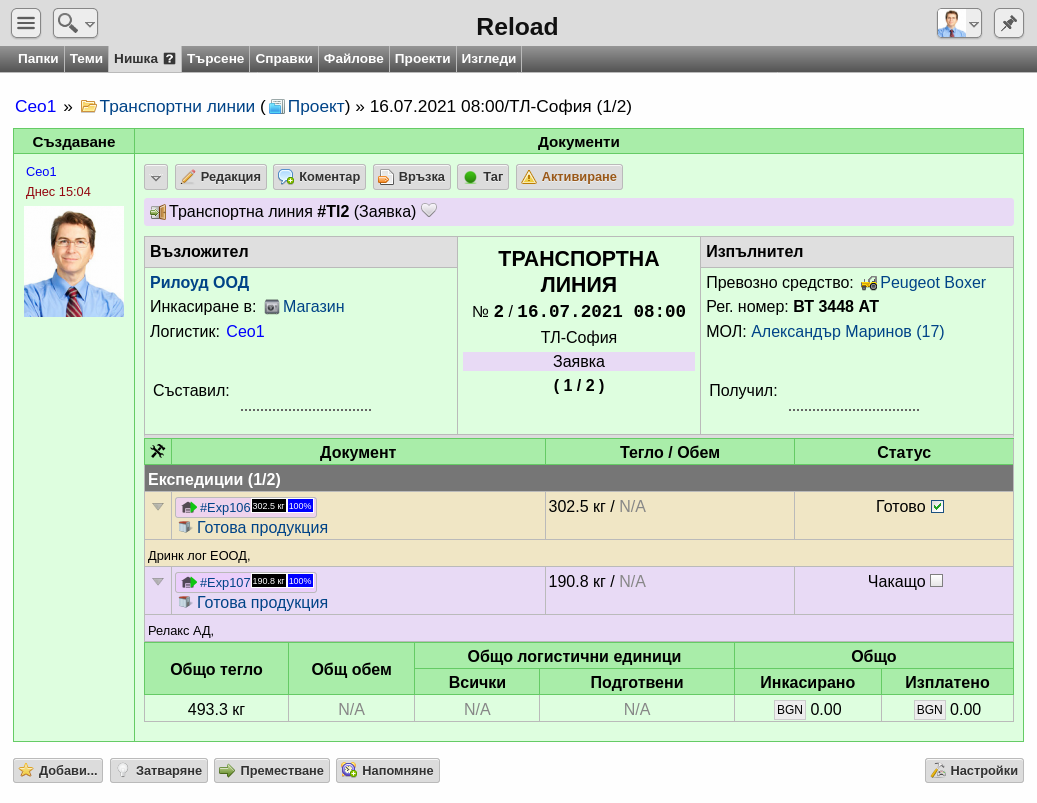This screenshot has width=1037, height=803.
Task: Open the hamburger main menu
Action: pos(26,23)
